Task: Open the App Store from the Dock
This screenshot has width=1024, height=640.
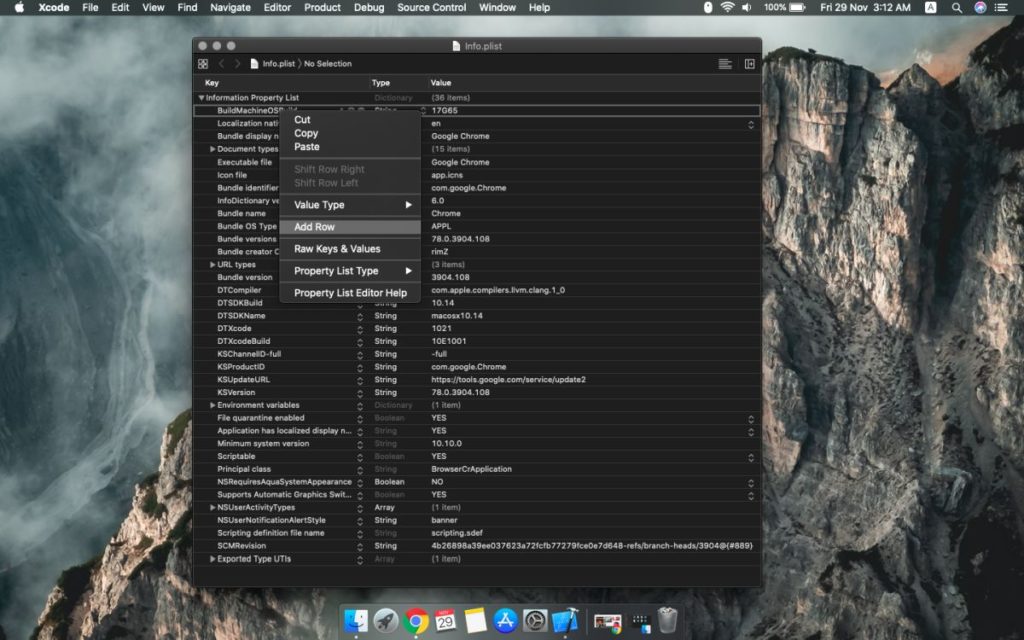Action: pyautogui.click(x=506, y=620)
